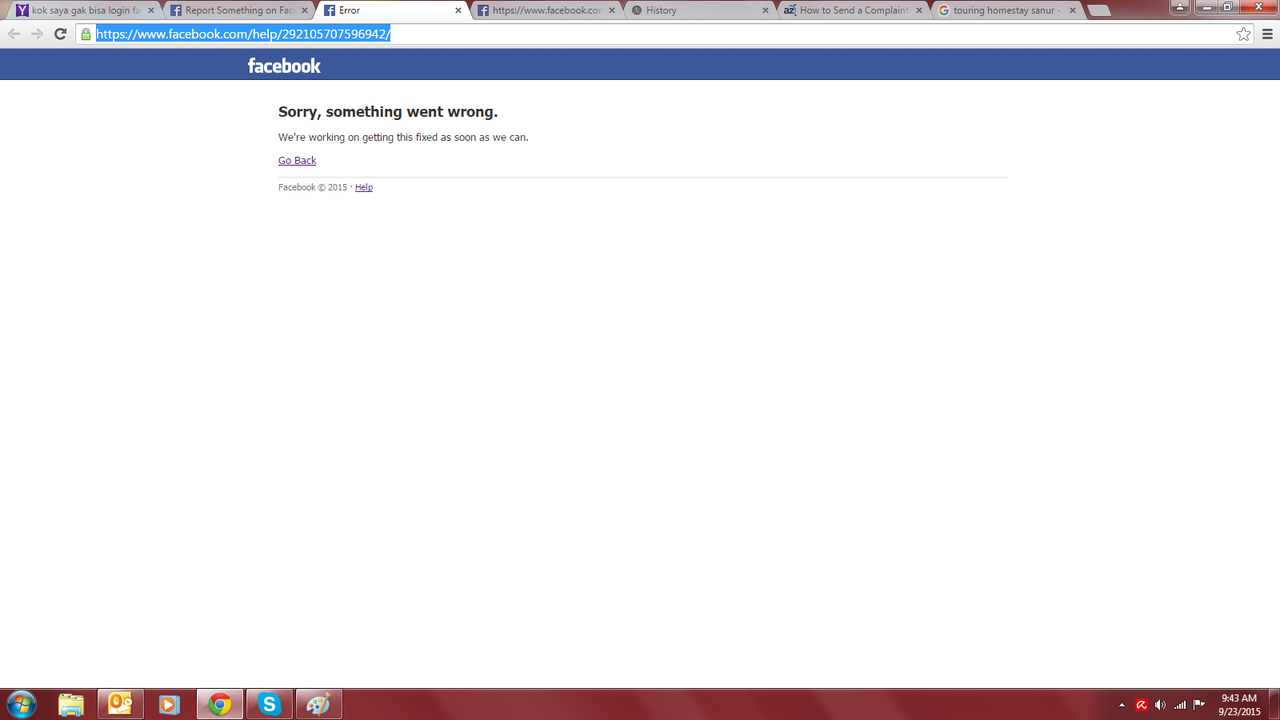Viewport: 1280px width, 720px height.
Task: Close the 'How to Send a Complaint' tab
Action: click(x=920, y=10)
